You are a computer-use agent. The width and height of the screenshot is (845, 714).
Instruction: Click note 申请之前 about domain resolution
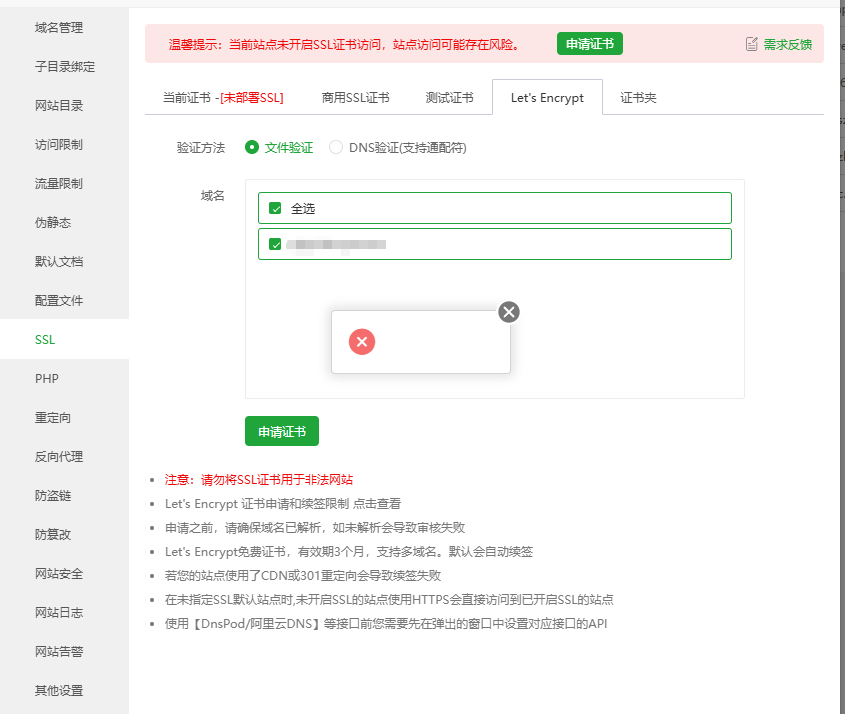pyautogui.click(x=315, y=528)
